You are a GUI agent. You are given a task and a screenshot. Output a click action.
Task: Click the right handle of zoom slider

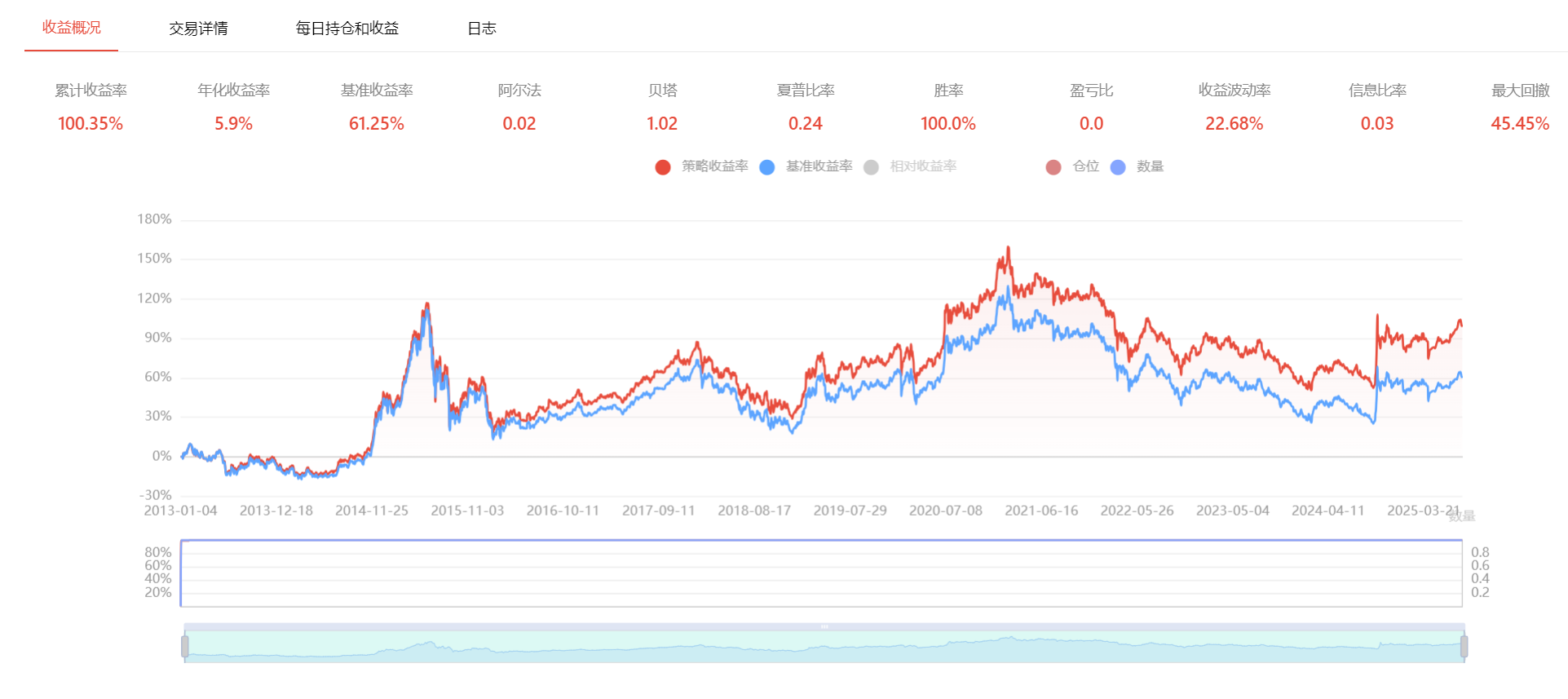point(1464,647)
